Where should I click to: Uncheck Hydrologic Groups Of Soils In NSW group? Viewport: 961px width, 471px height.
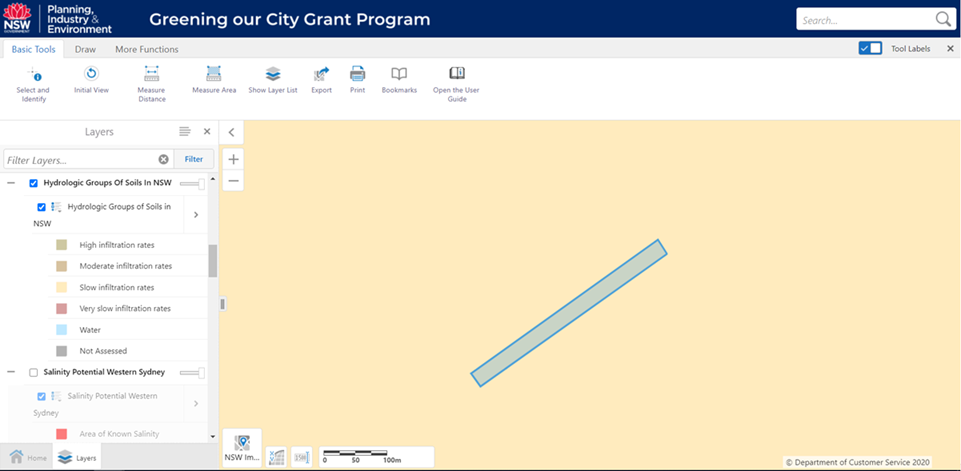(x=34, y=183)
